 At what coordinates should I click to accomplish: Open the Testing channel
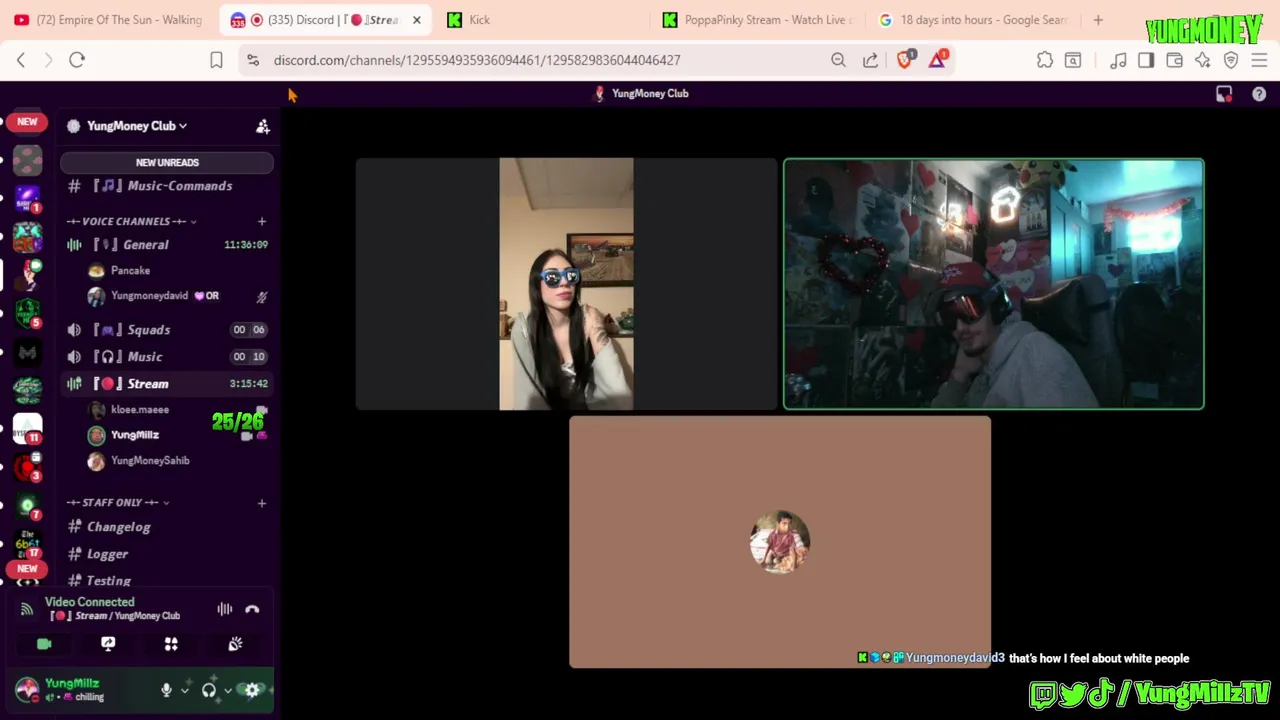[167, 581]
